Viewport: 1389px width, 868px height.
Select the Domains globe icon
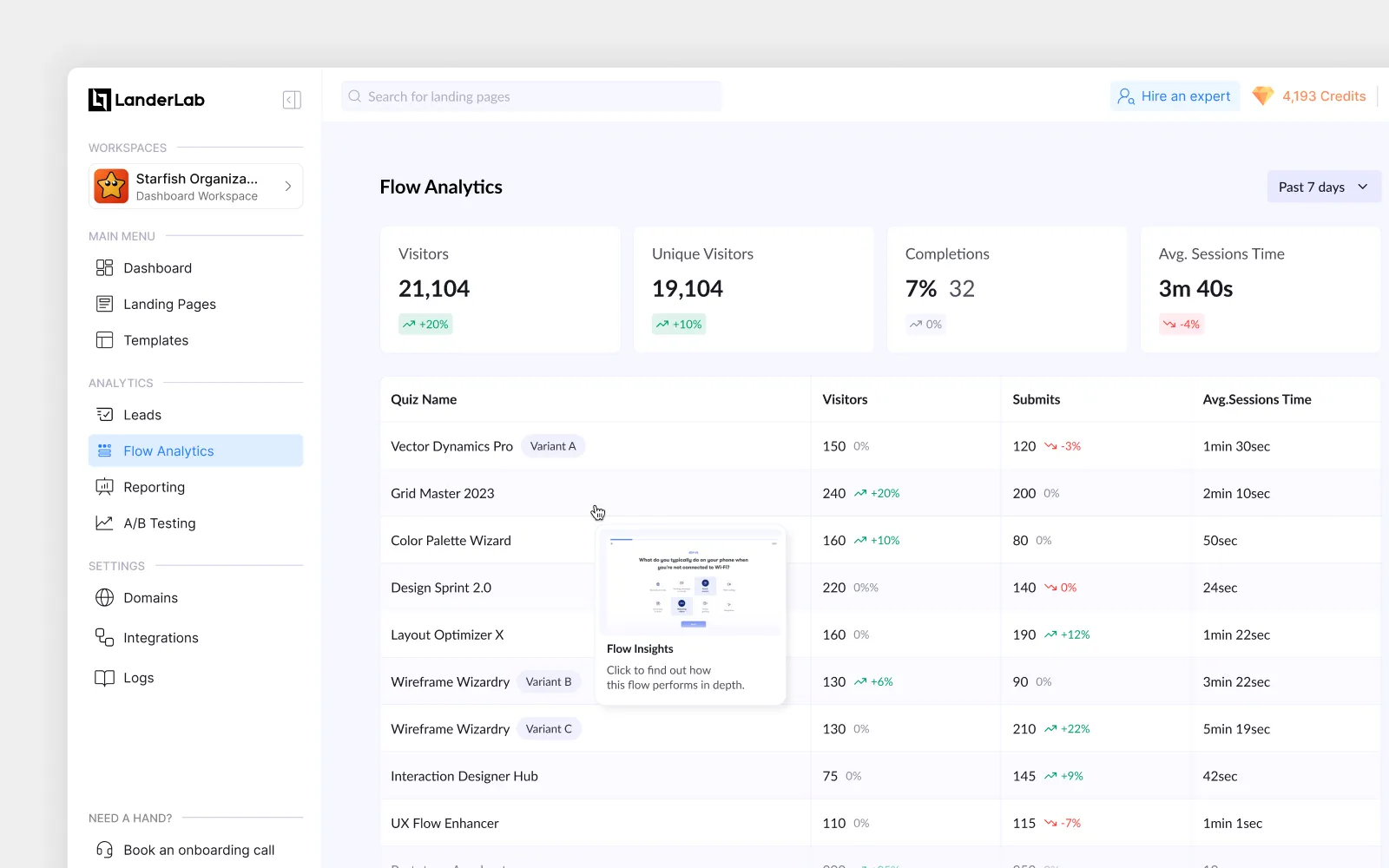pyautogui.click(x=104, y=597)
